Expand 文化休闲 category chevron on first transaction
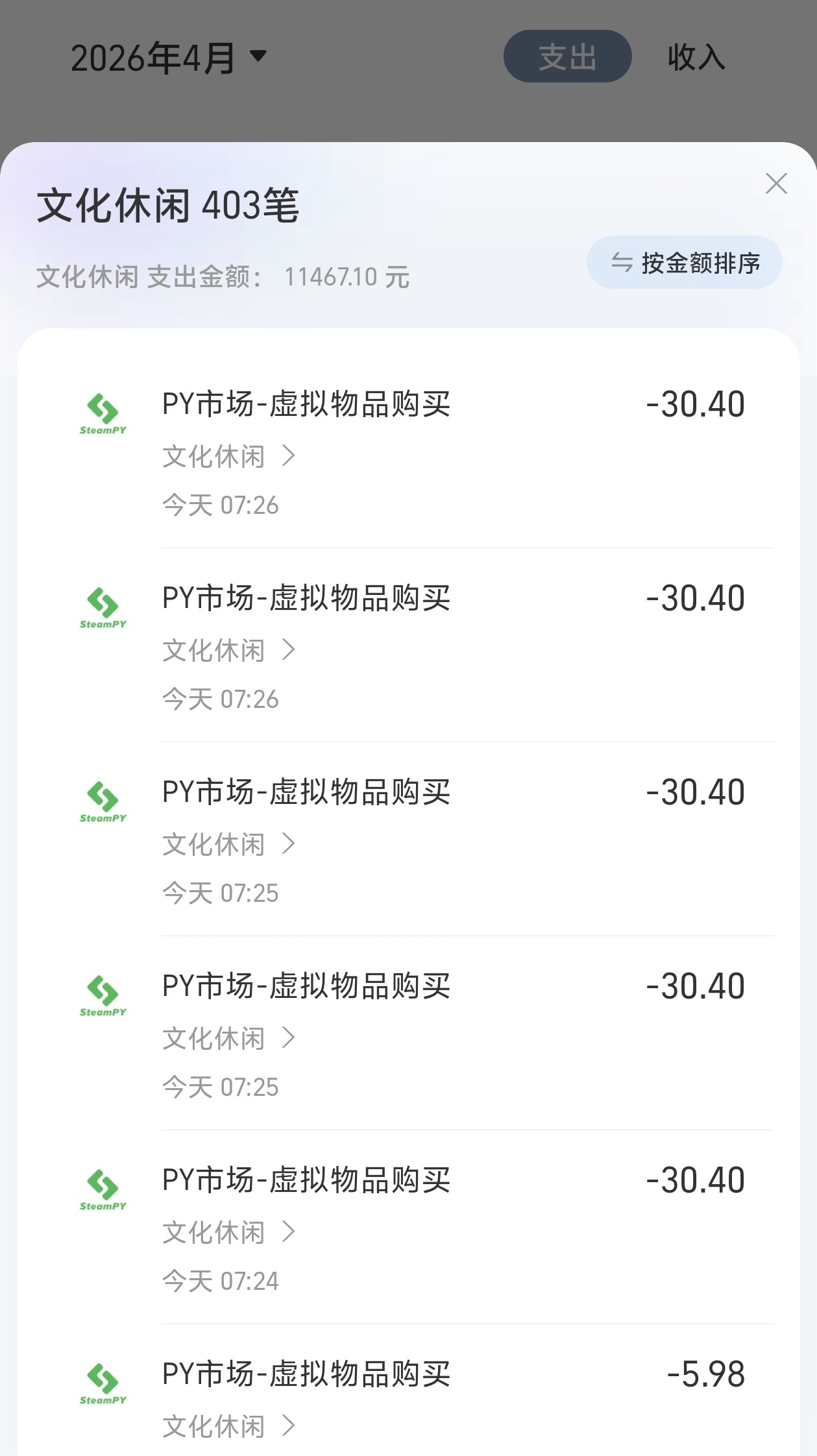The height and width of the screenshot is (1456, 817). coord(289,456)
